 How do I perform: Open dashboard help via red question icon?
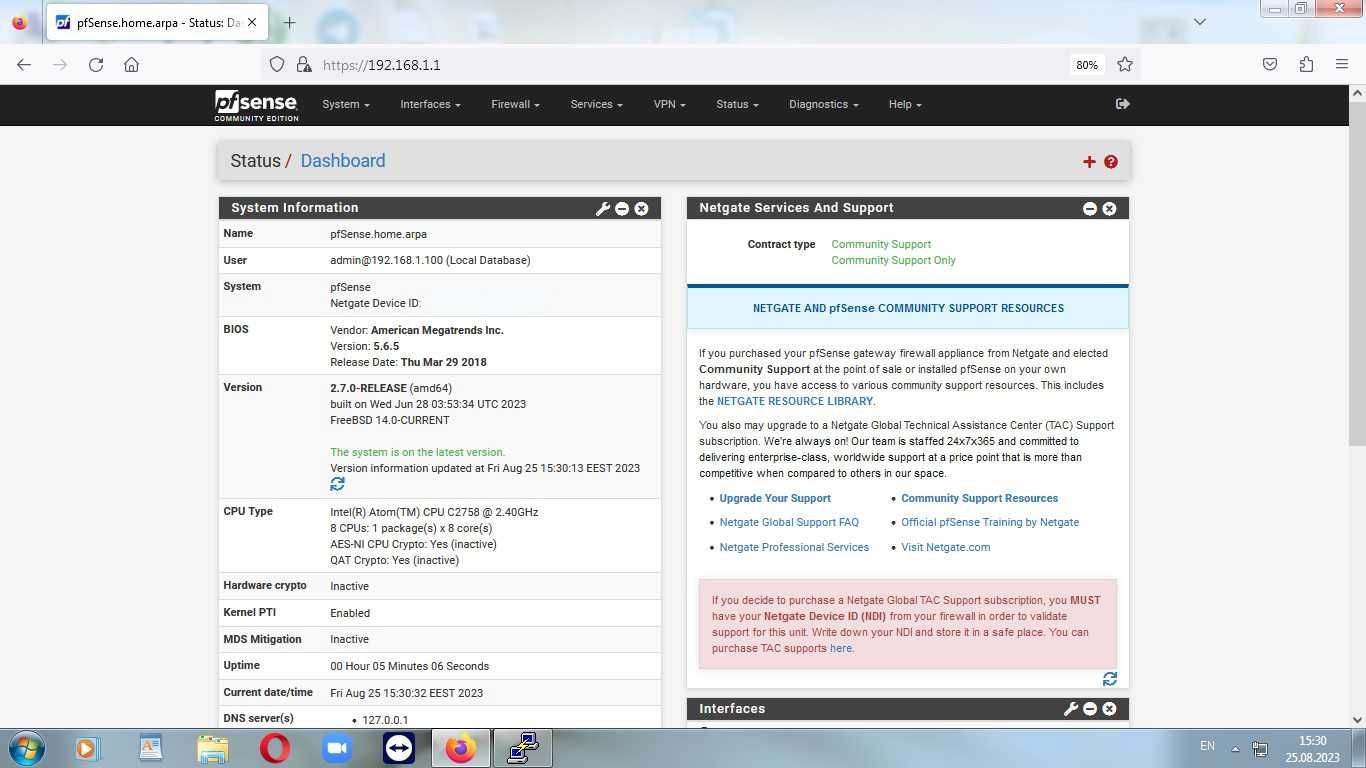[1111, 162]
